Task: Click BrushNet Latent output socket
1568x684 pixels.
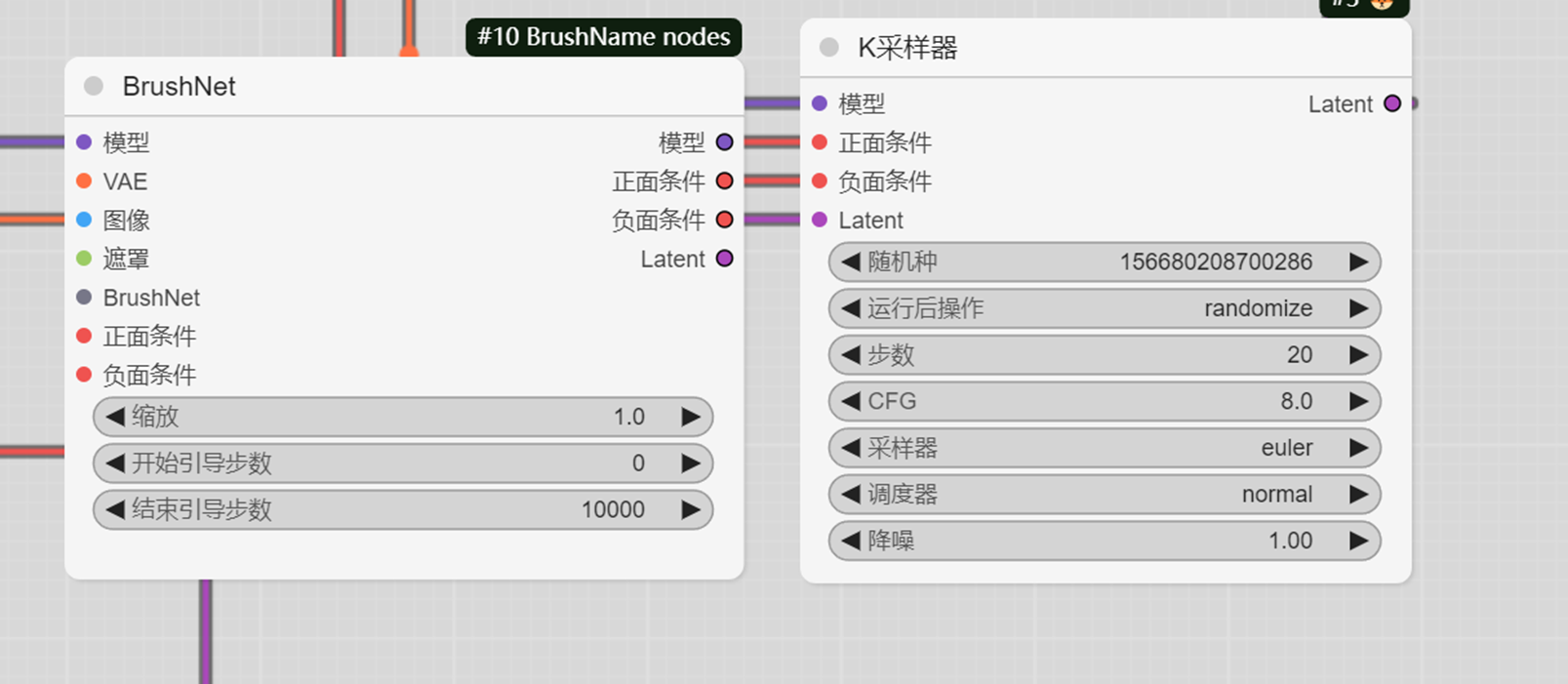Action: click(x=724, y=259)
